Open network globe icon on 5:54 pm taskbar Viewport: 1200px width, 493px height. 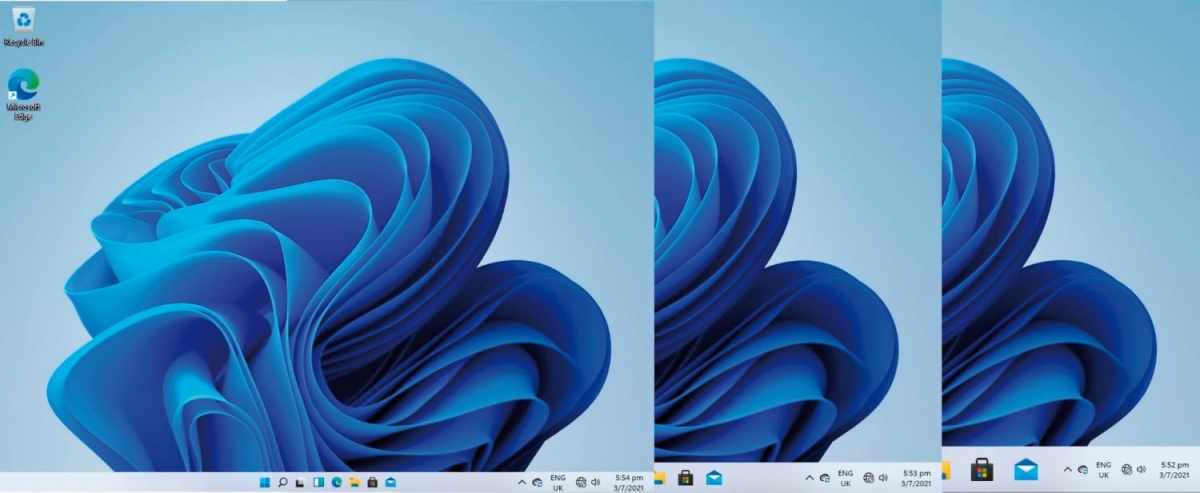coord(581,482)
